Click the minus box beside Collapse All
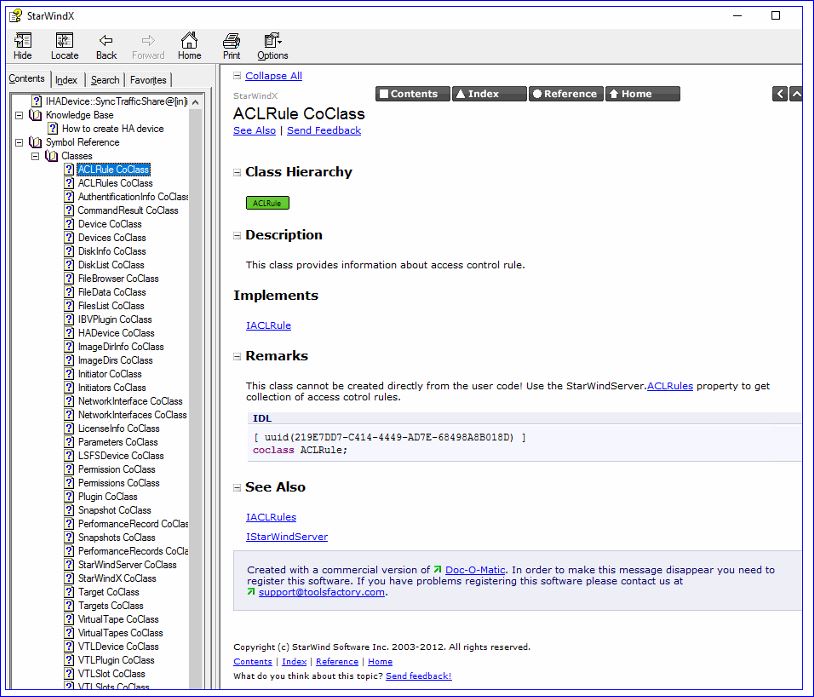Viewport: 814px width, 697px height. 237,76
